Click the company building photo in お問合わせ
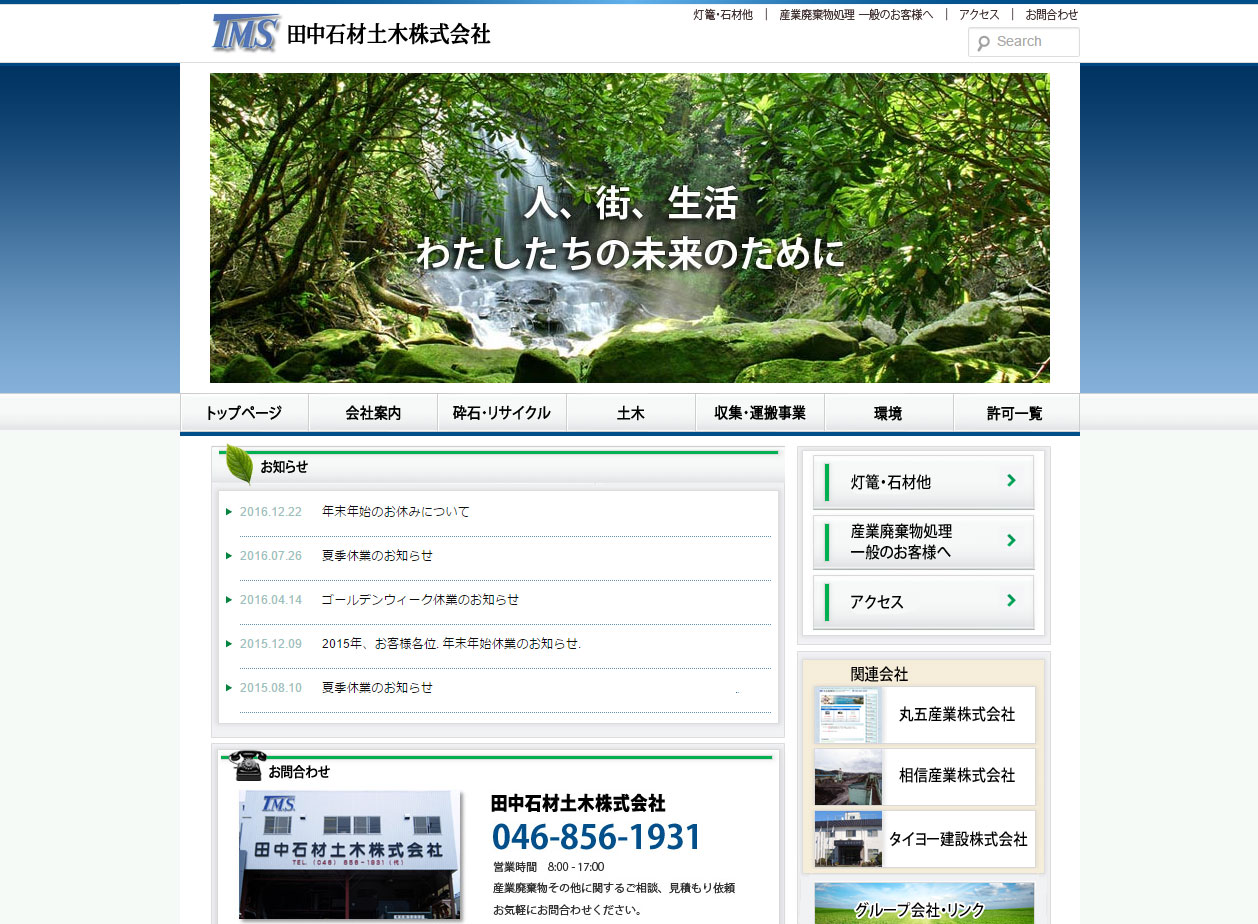1258x924 pixels. click(350, 855)
